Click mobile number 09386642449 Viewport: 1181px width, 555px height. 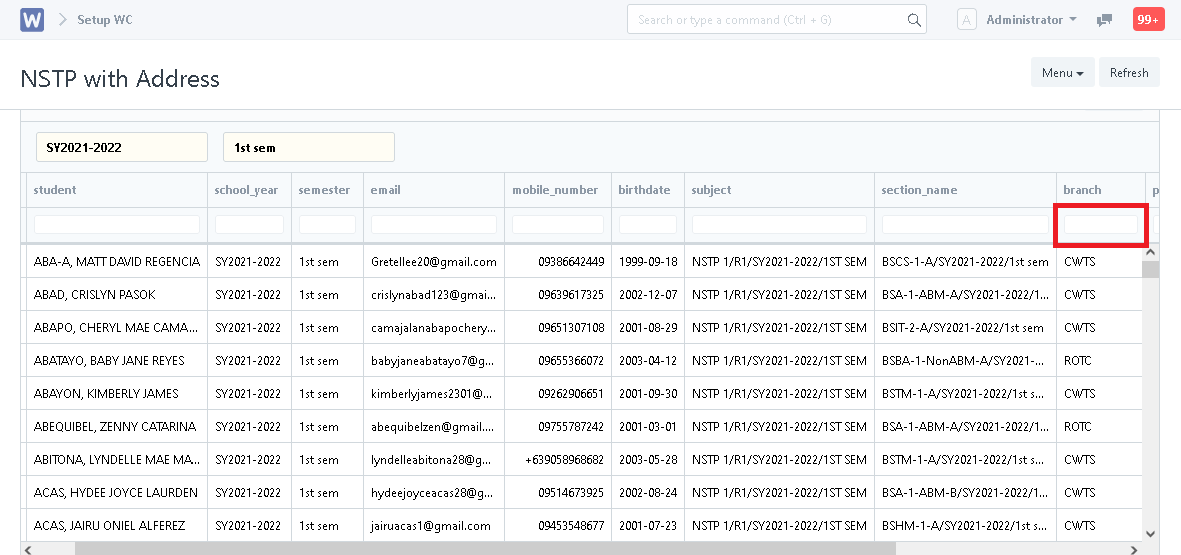tap(558, 262)
